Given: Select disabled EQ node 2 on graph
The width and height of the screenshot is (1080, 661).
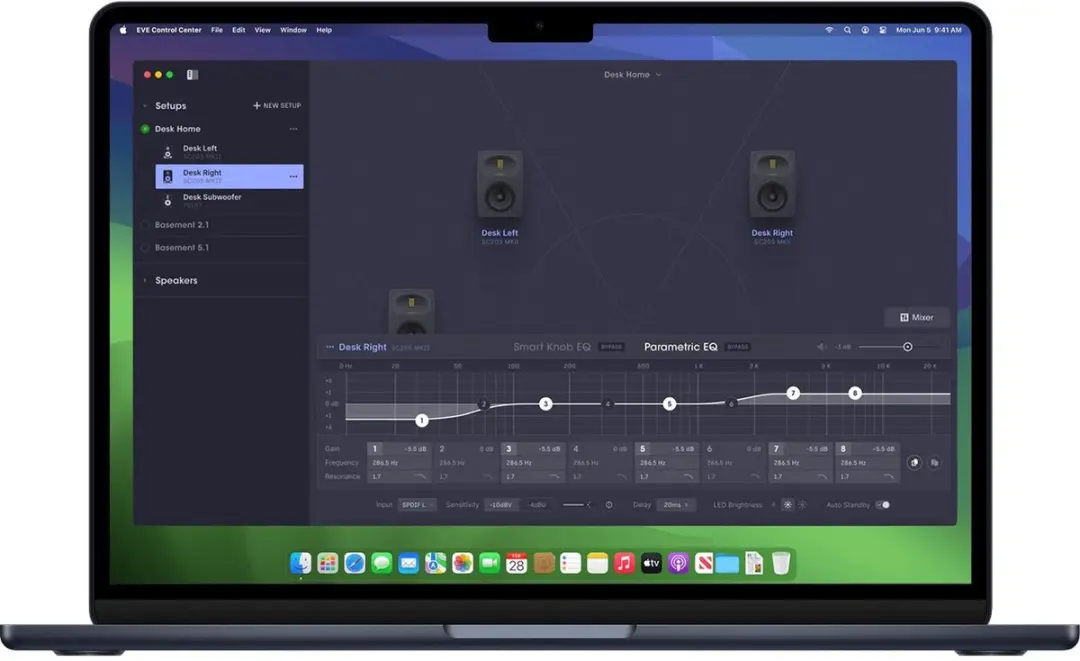Looking at the screenshot, I should click(x=484, y=404).
